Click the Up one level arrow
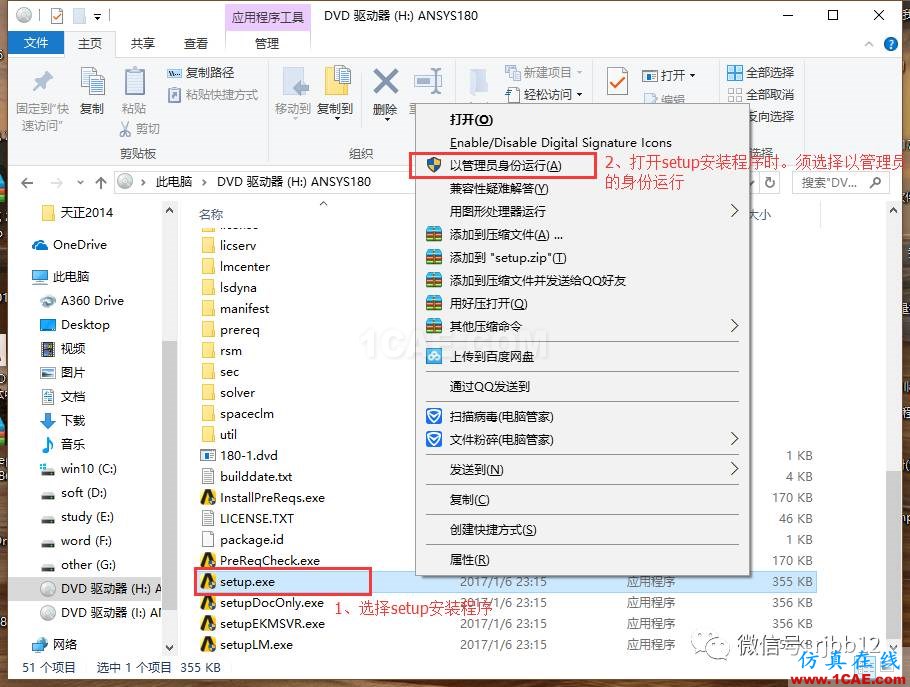 point(101,183)
